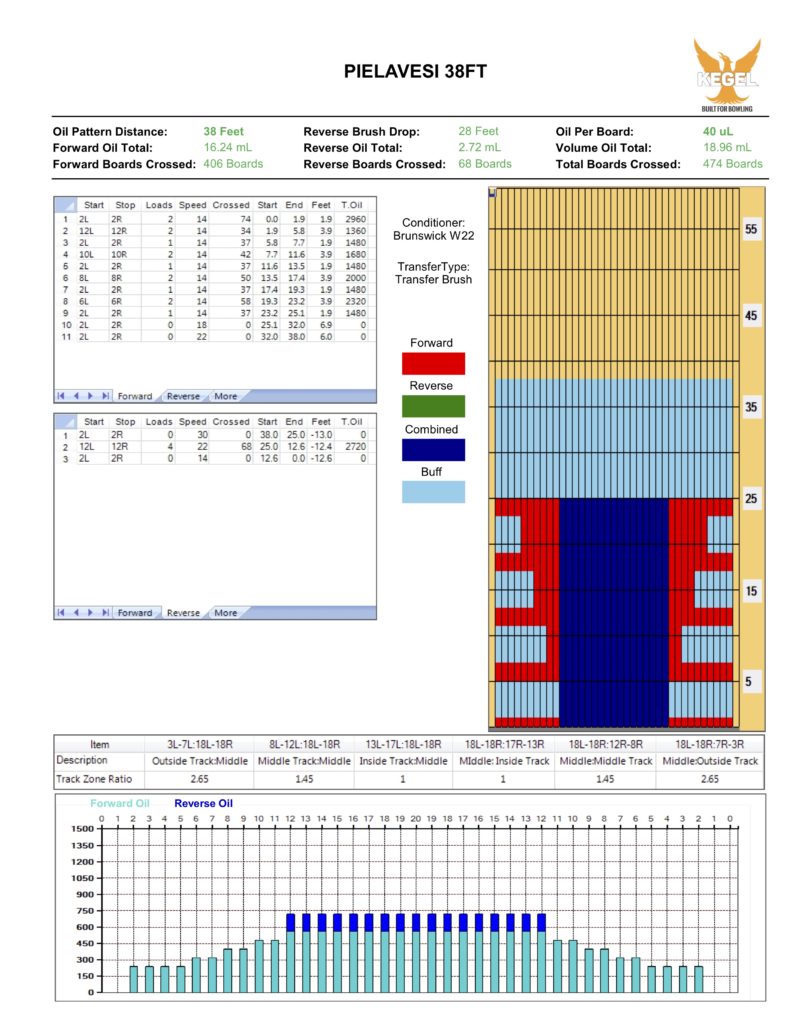Open Forward tab in the lower loads table
This screenshot has height=1024, width=791.
click(135, 613)
